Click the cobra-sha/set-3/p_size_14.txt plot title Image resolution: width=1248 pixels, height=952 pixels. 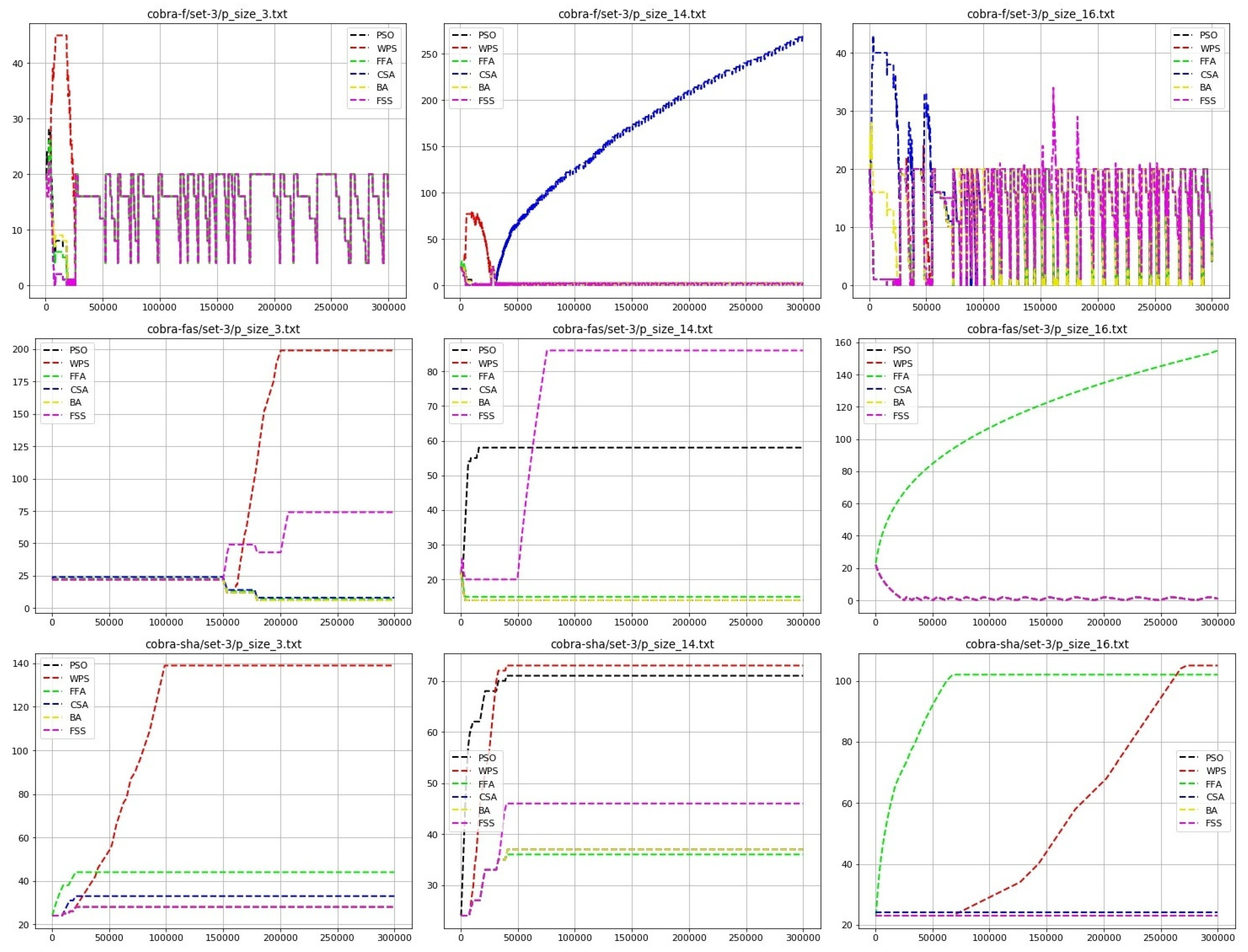point(632,644)
